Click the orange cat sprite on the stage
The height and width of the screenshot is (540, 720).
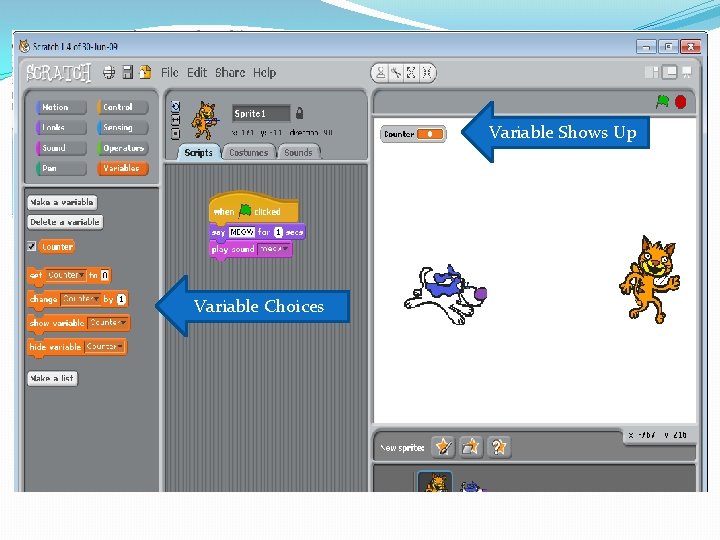(x=650, y=280)
